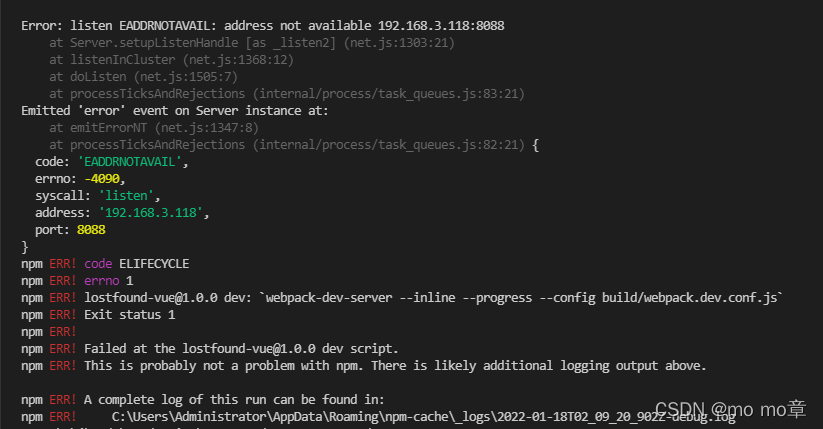Viewport: 823px width, 429px height.
Task: Click the net.js:1303:21 stack trace link
Action: [399, 43]
